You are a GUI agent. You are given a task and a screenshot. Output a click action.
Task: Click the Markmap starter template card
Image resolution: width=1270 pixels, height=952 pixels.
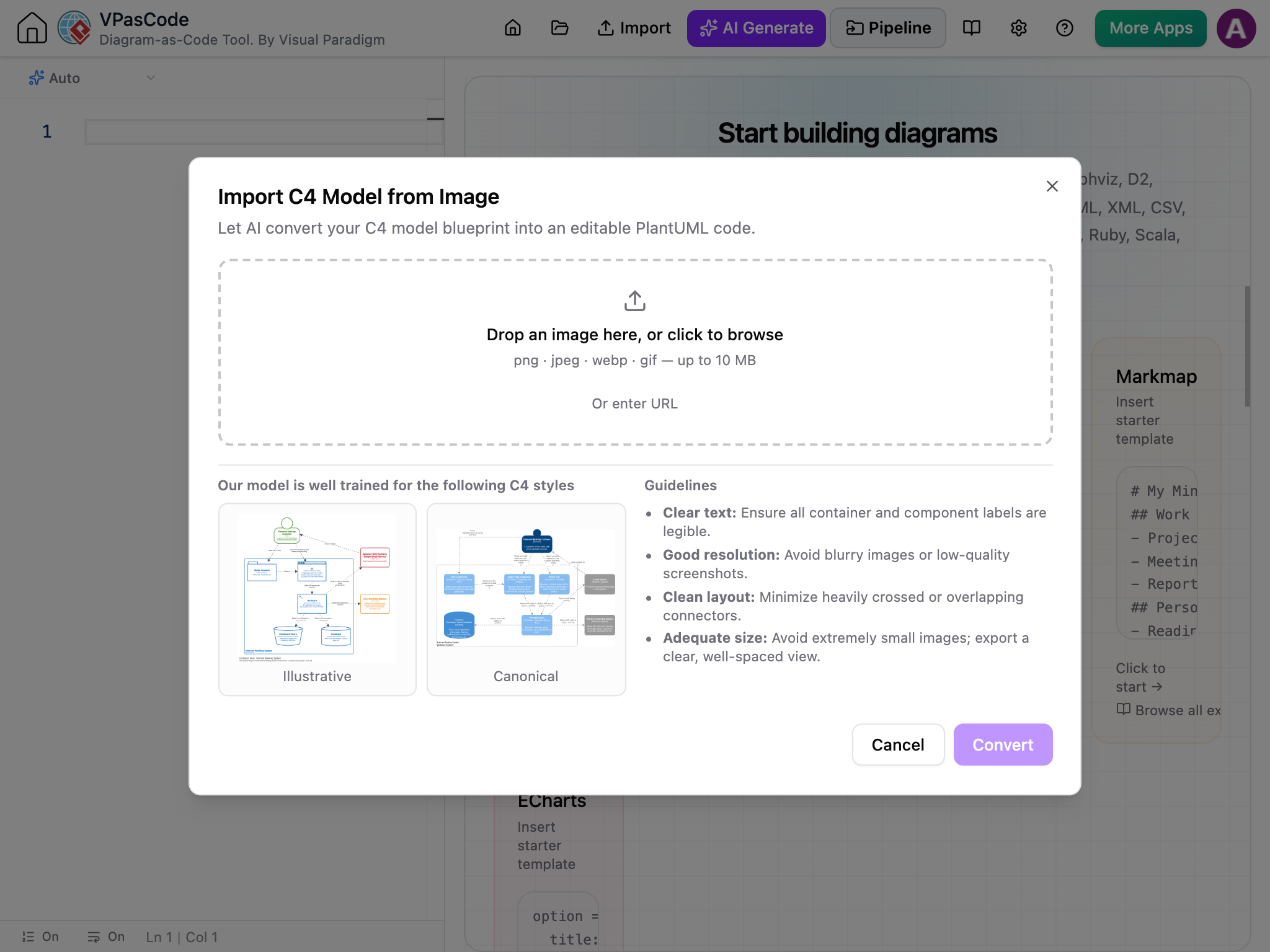click(1156, 539)
